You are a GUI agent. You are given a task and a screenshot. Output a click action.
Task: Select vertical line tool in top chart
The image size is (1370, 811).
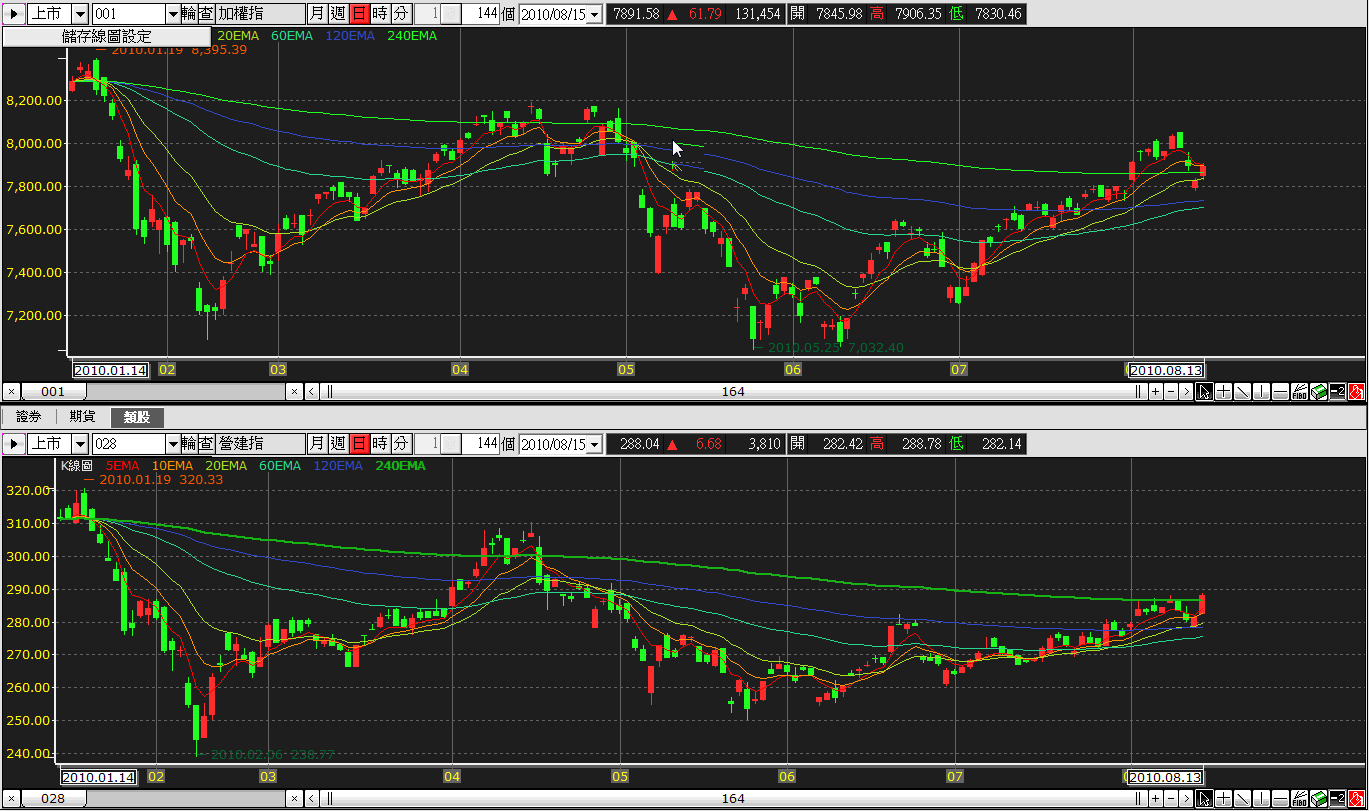click(x=1261, y=391)
